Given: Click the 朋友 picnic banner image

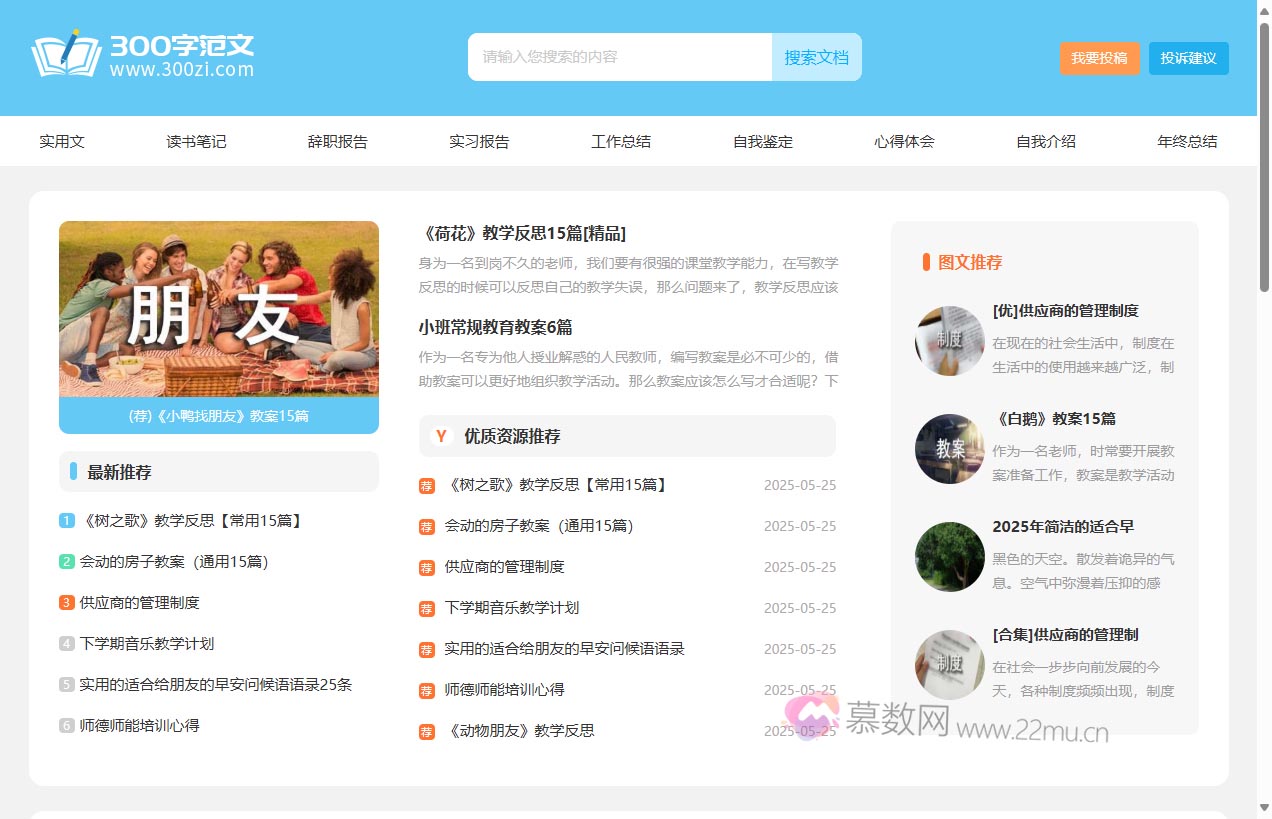Looking at the screenshot, I should [x=219, y=309].
